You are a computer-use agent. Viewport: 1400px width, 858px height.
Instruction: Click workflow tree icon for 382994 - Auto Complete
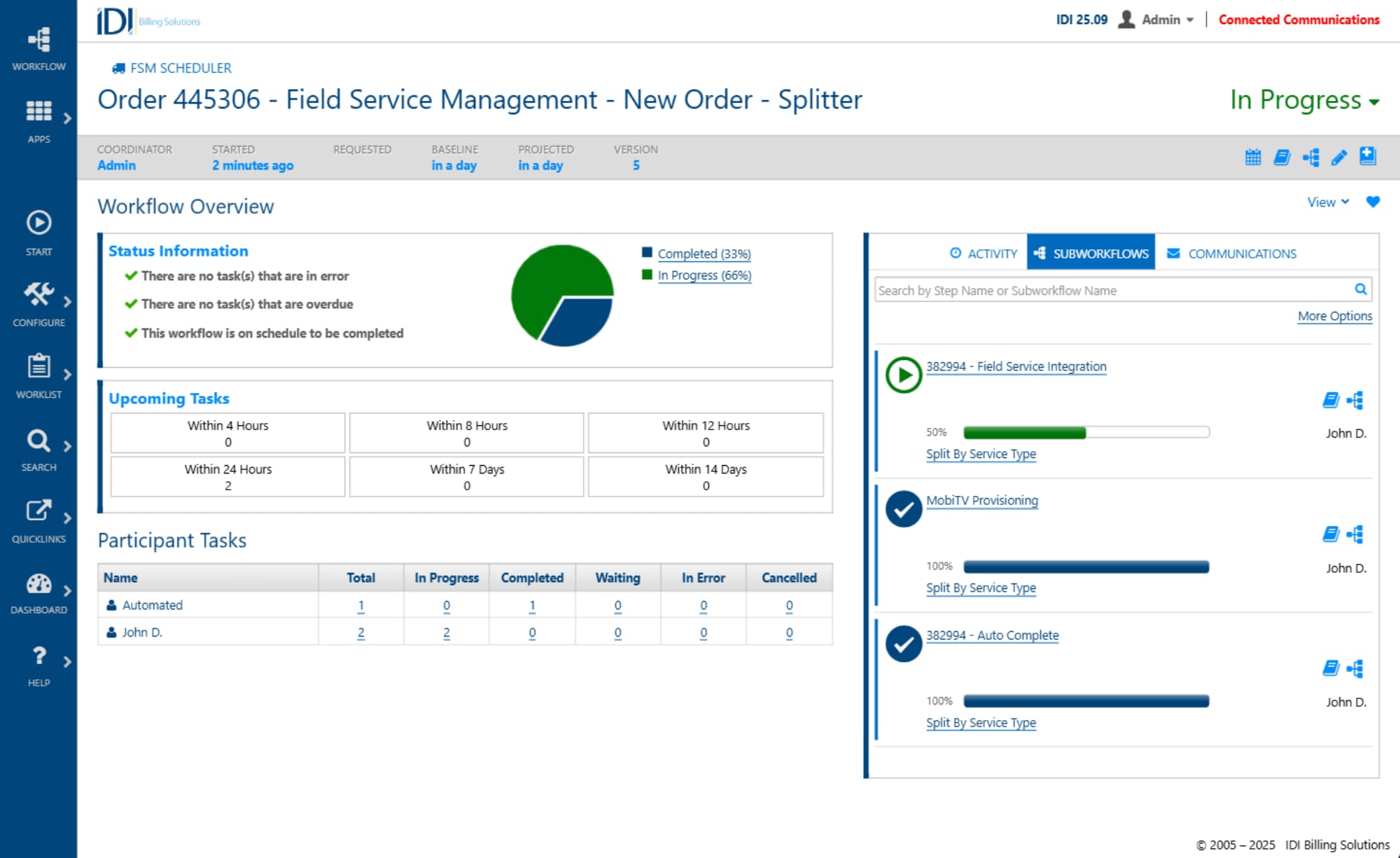tap(1355, 668)
